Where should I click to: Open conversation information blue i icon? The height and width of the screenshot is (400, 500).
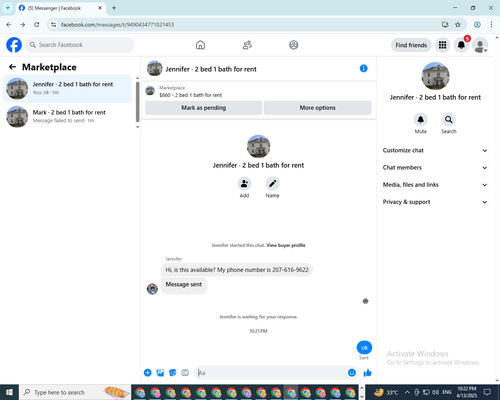(x=364, y=68)
